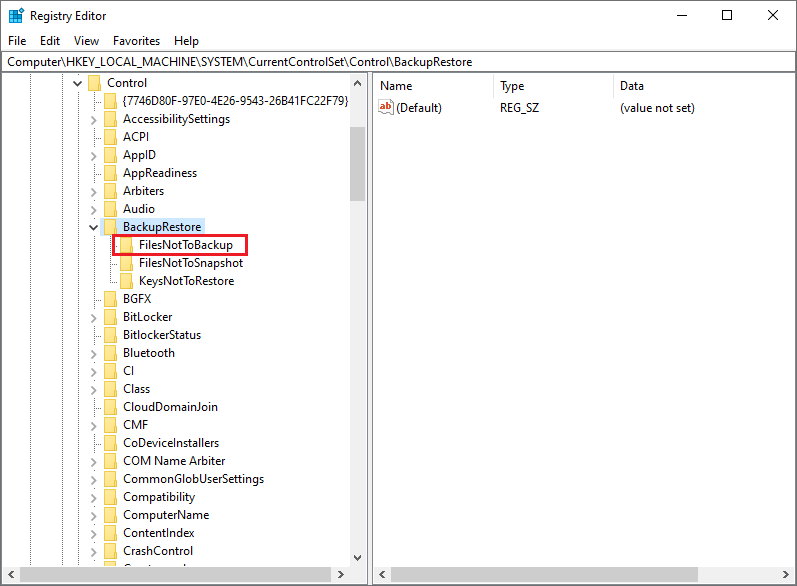Expand the Bluetooth key

click(x=94, y=354)
